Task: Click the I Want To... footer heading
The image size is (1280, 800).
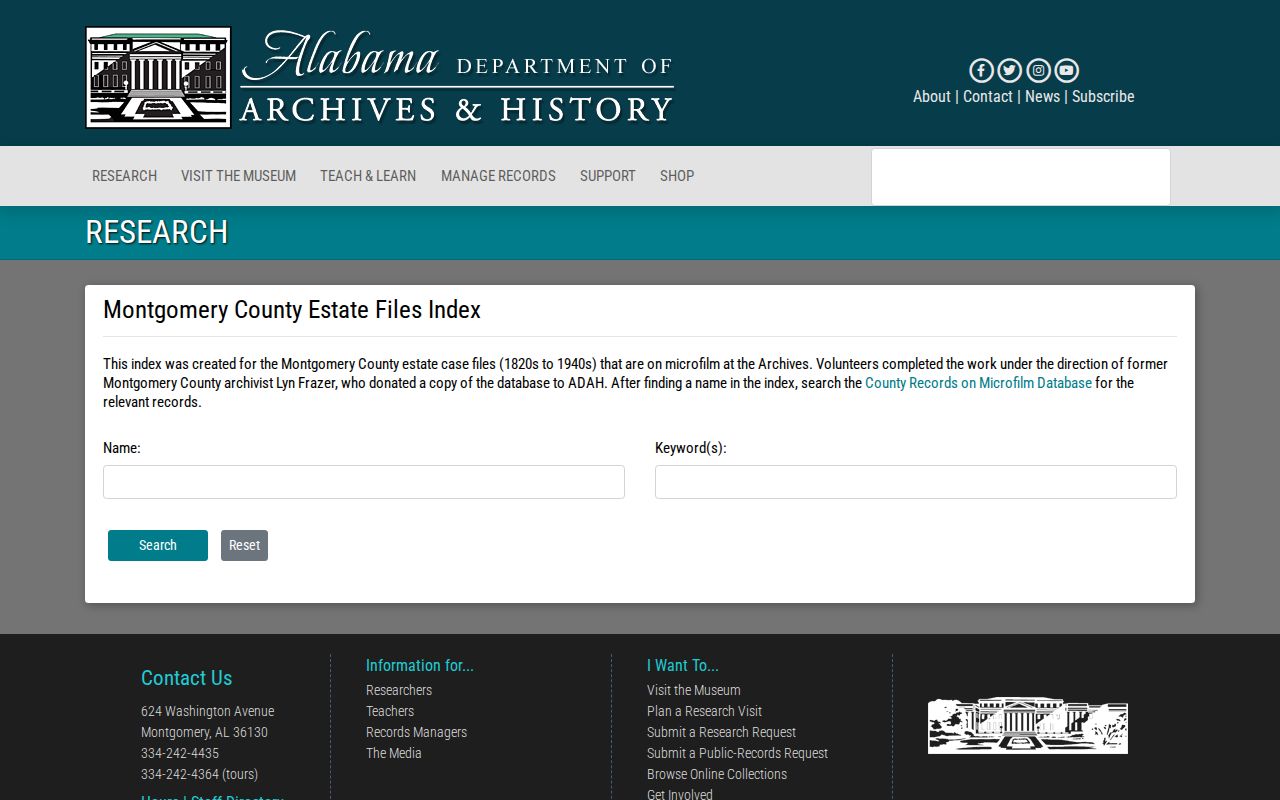Action: (x=683, y=665)
